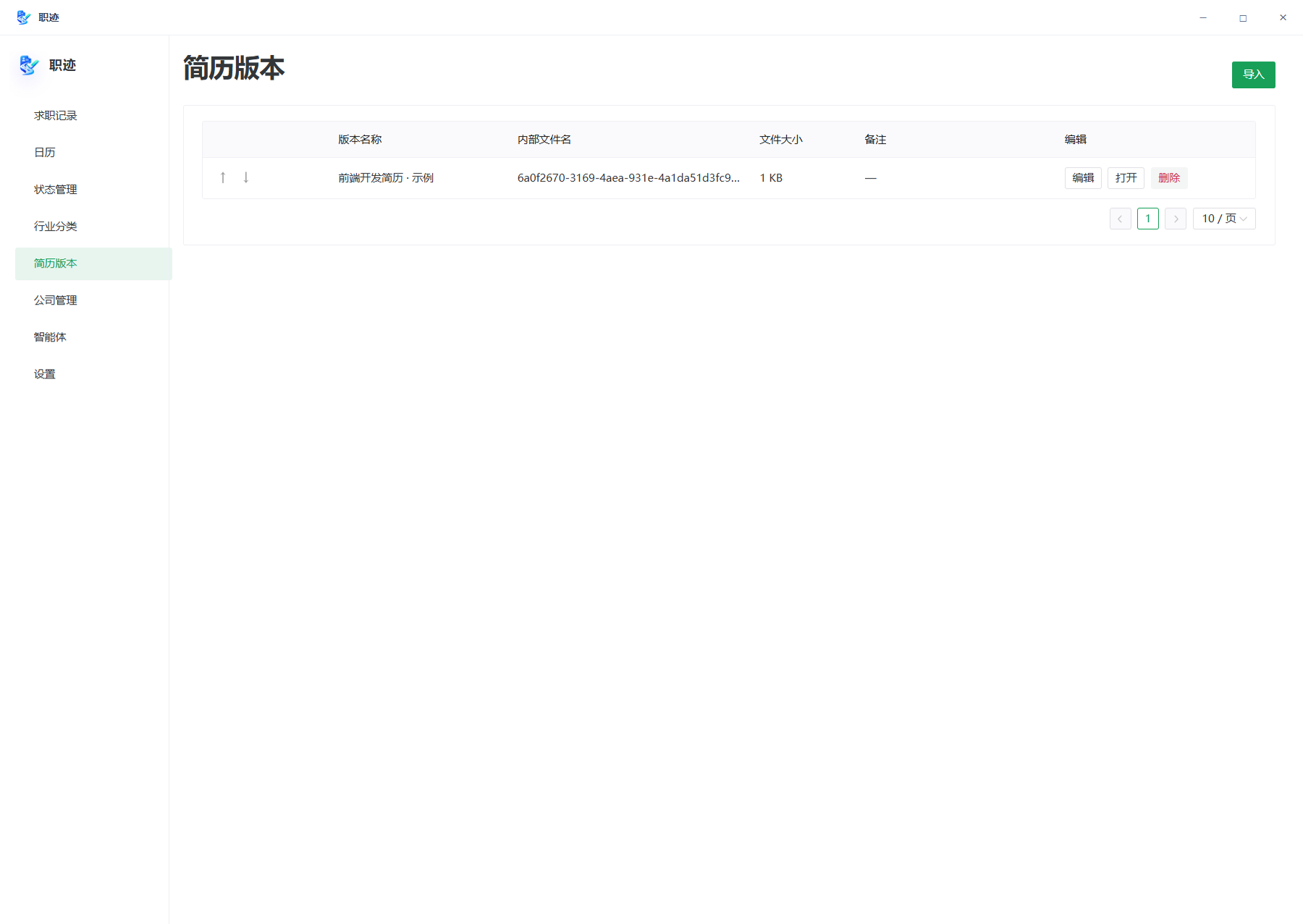Click the 1 KB file size cell
The height and width of the screenshot is (924, 1303).
click(771, 178)
